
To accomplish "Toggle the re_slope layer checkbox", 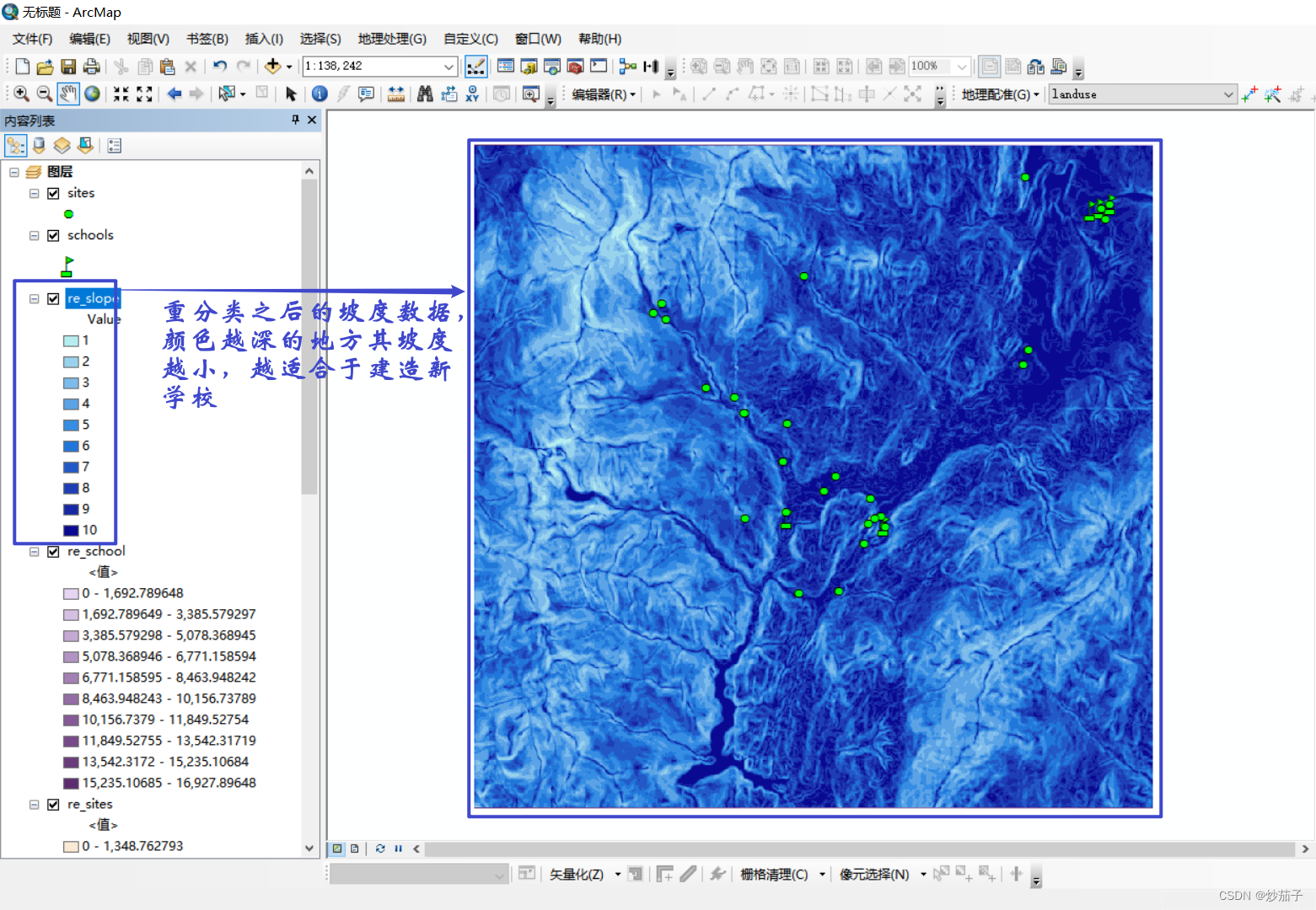I will tap(53, 298).
